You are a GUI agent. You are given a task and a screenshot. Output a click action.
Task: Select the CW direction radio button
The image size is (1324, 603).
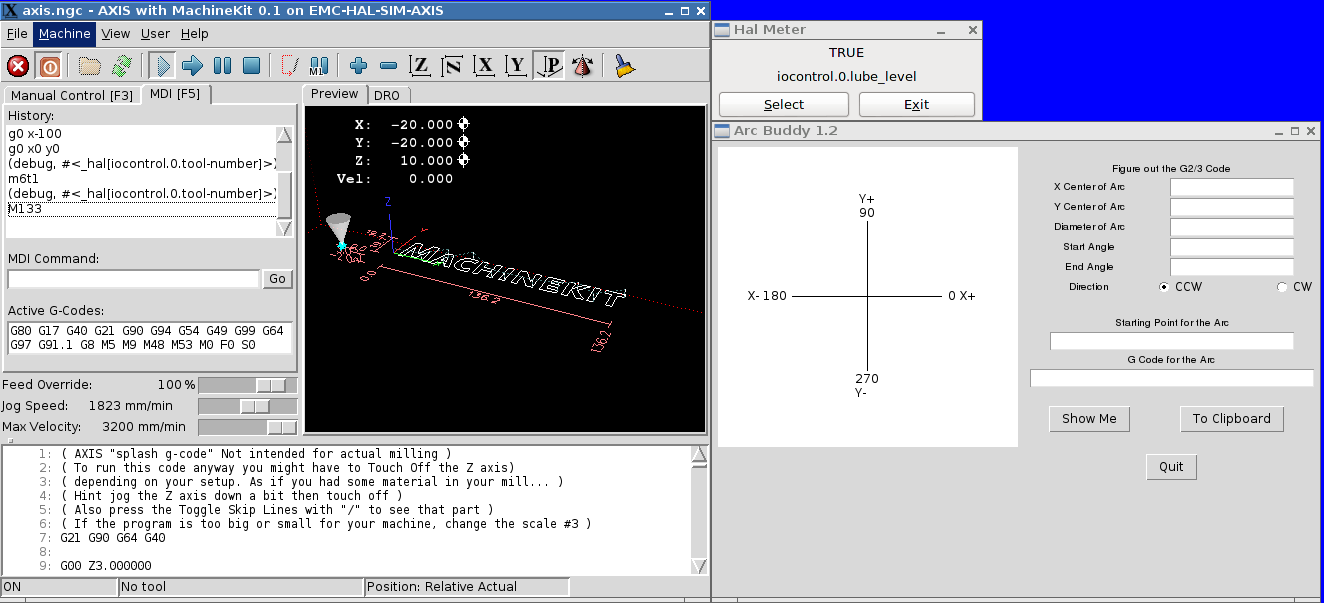[1283, 287]
